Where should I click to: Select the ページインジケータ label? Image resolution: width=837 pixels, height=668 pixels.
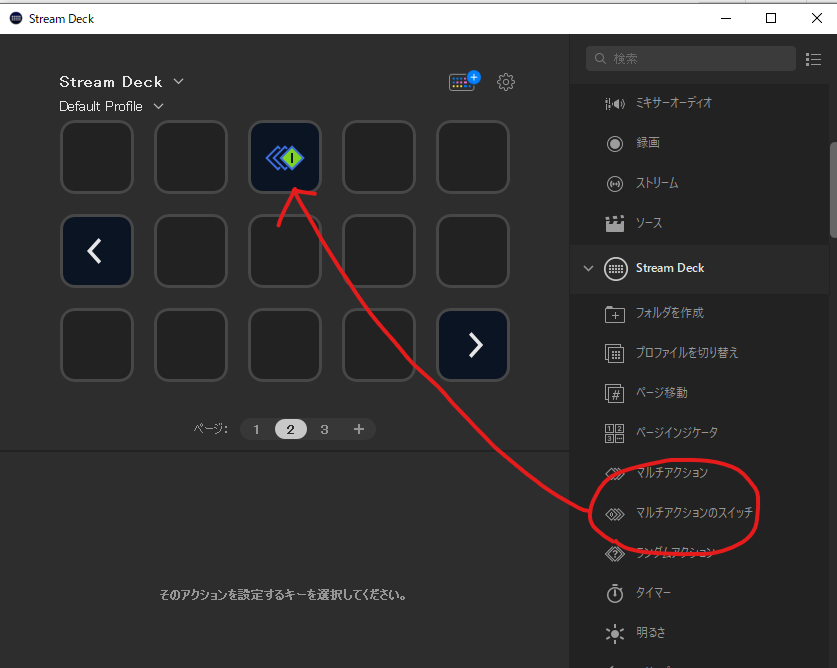[677, 432]
